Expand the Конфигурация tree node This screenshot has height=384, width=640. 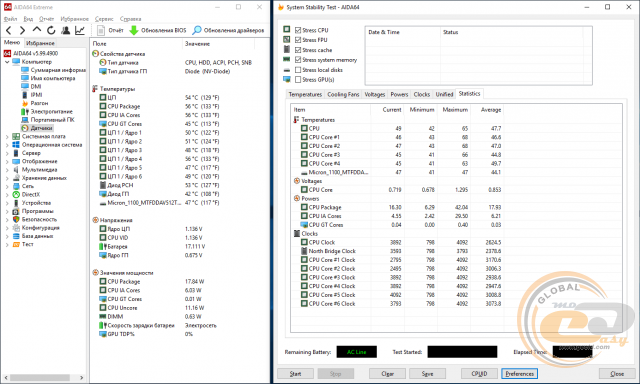[7, 228]
